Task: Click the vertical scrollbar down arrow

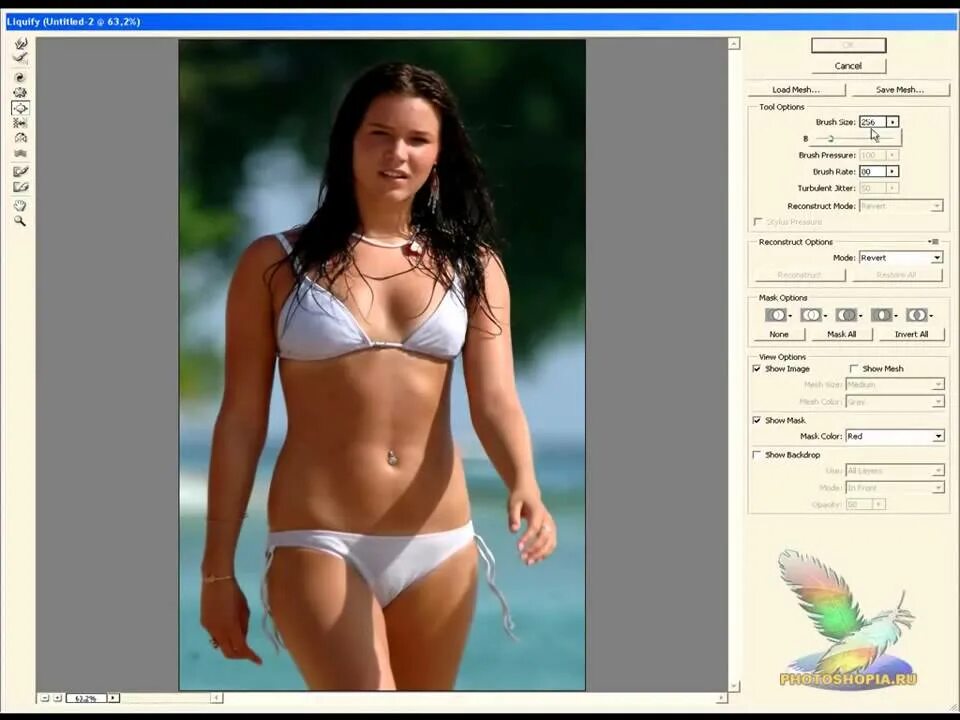Action: (x=734, y=686)
